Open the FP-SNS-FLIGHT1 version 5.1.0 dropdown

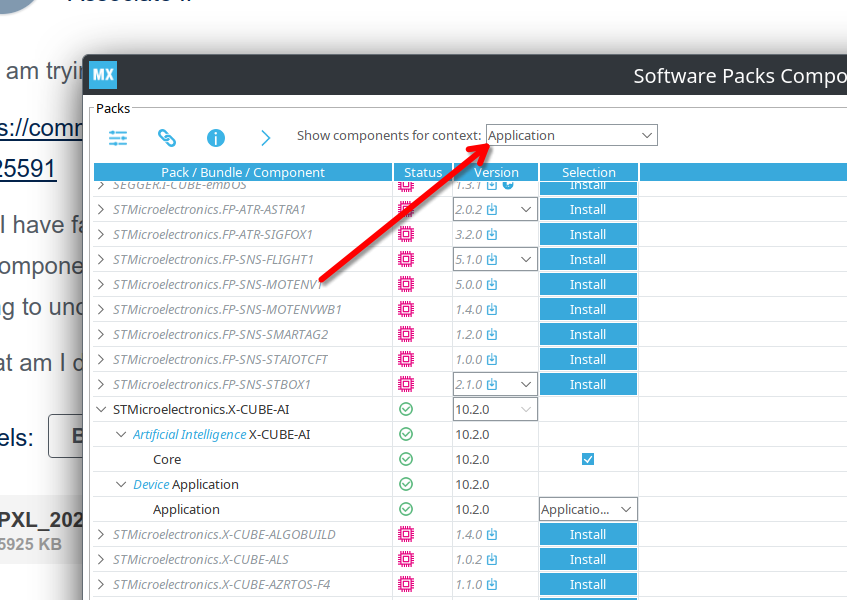coord(495,259)
